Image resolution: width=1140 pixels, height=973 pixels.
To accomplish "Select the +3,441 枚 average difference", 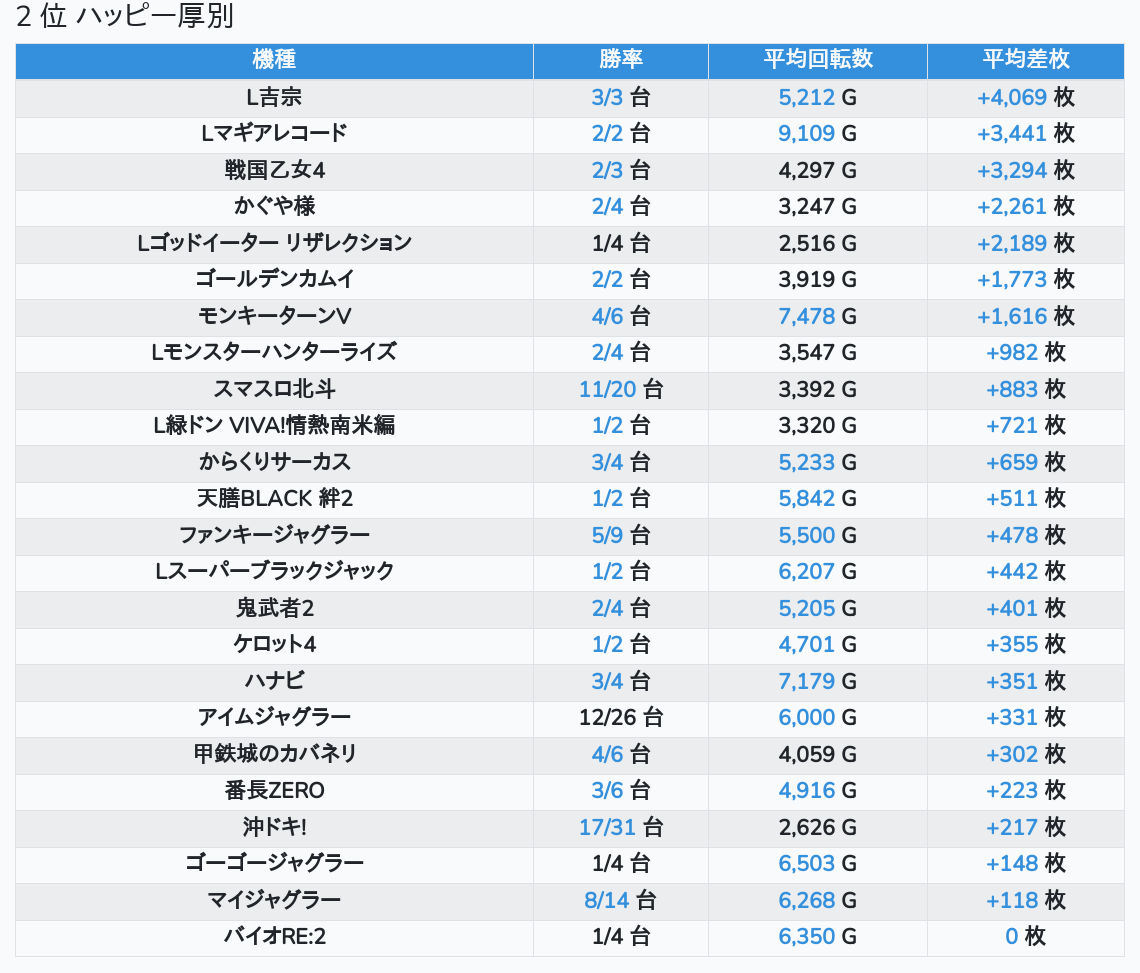I will coord(1026,134).
